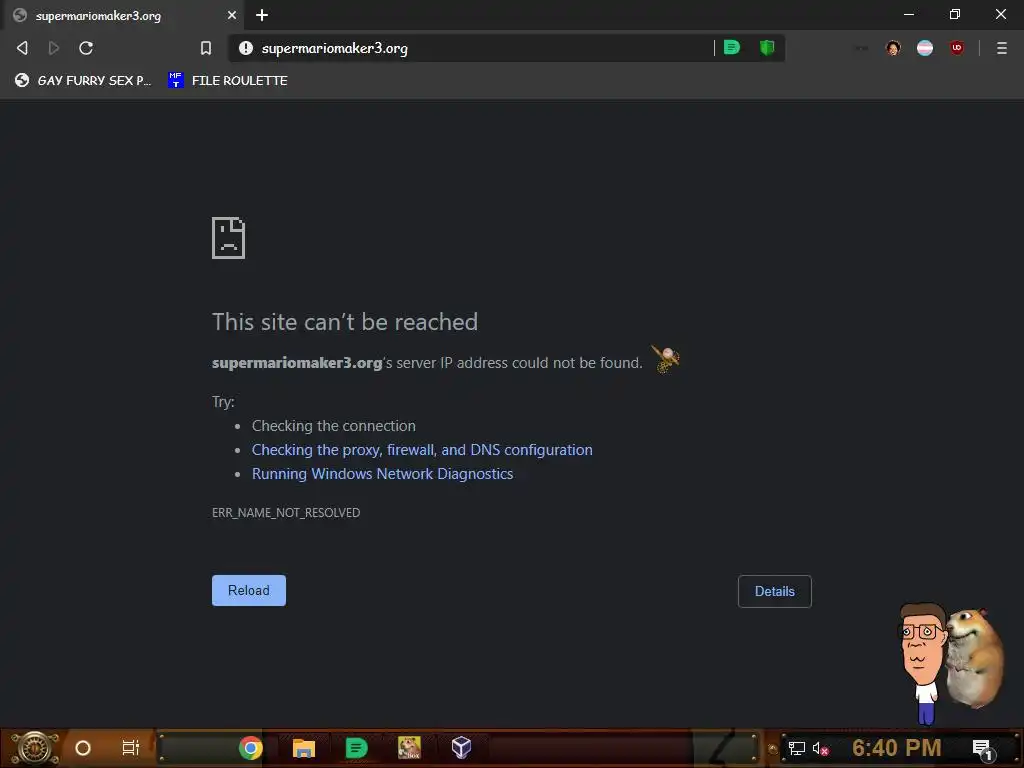Viewport: 1024px width, 768px height.
Task: Close the supermariomaker3.org tab
Action: pos(232,15)
